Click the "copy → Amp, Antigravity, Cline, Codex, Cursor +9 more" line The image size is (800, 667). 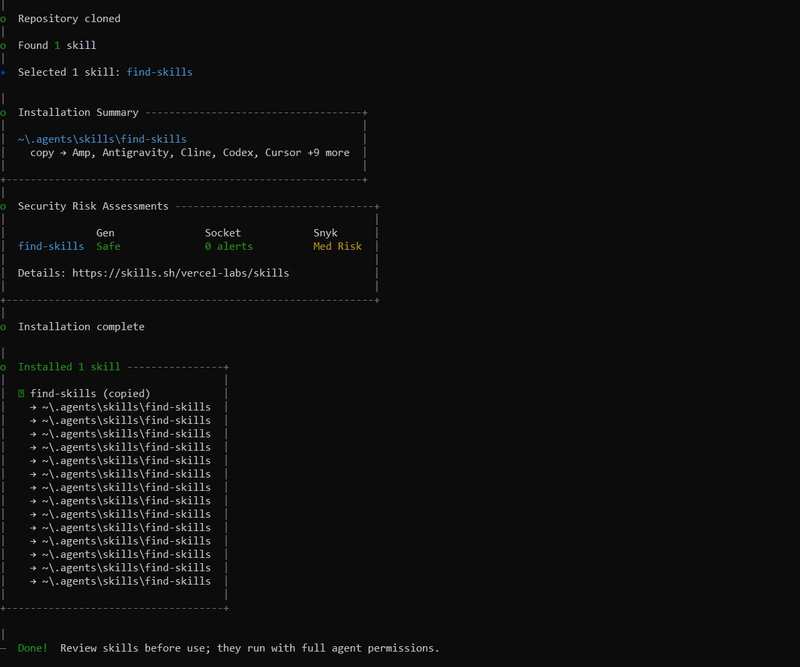[190, 153]
